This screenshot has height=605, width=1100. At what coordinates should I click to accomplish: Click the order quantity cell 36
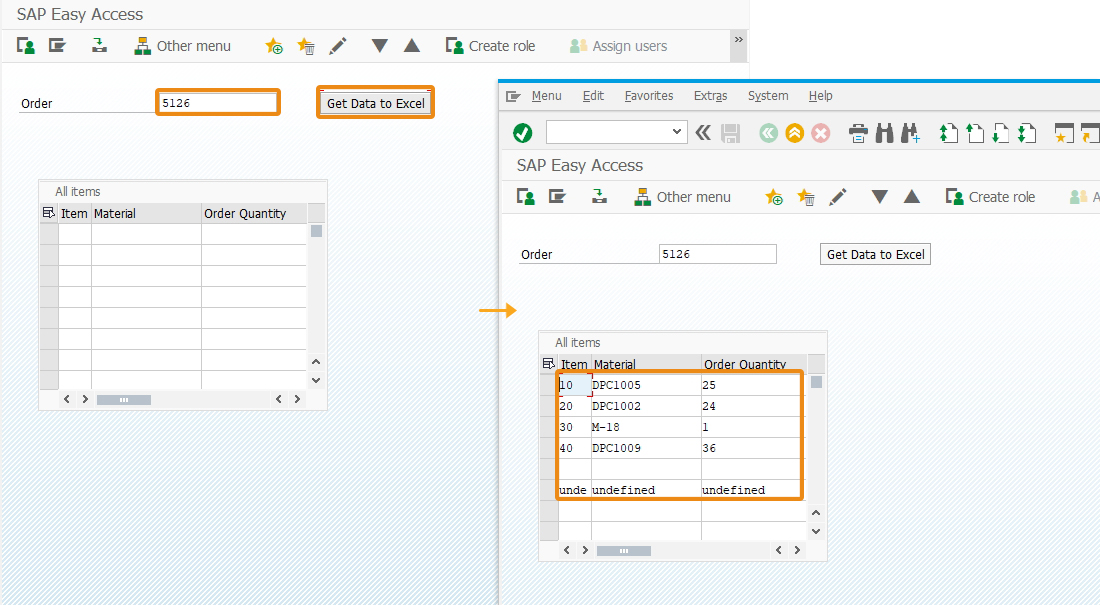click(x=752, y=448)
